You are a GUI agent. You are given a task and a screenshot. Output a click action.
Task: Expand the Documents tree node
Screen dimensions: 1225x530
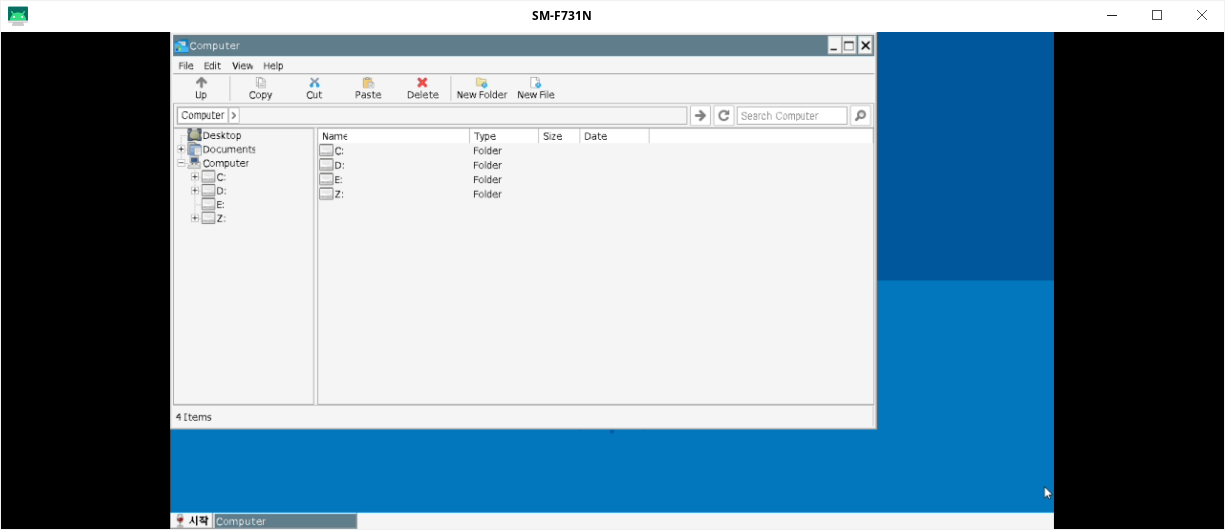181,150
